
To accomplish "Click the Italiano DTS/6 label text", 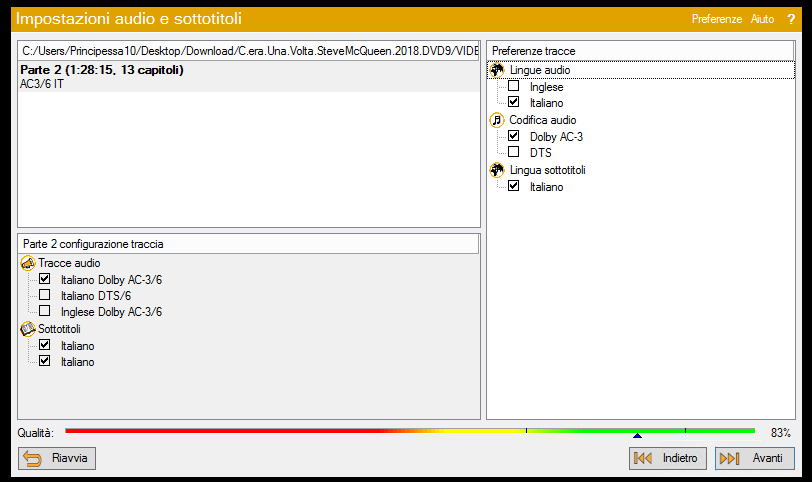I will pyautogui.click(x=96, y=296).
